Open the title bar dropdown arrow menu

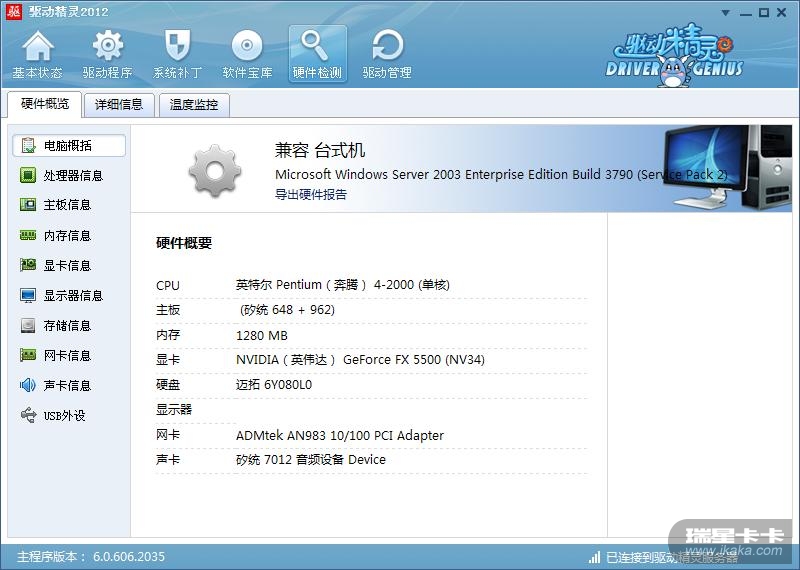tap(726, 13)
